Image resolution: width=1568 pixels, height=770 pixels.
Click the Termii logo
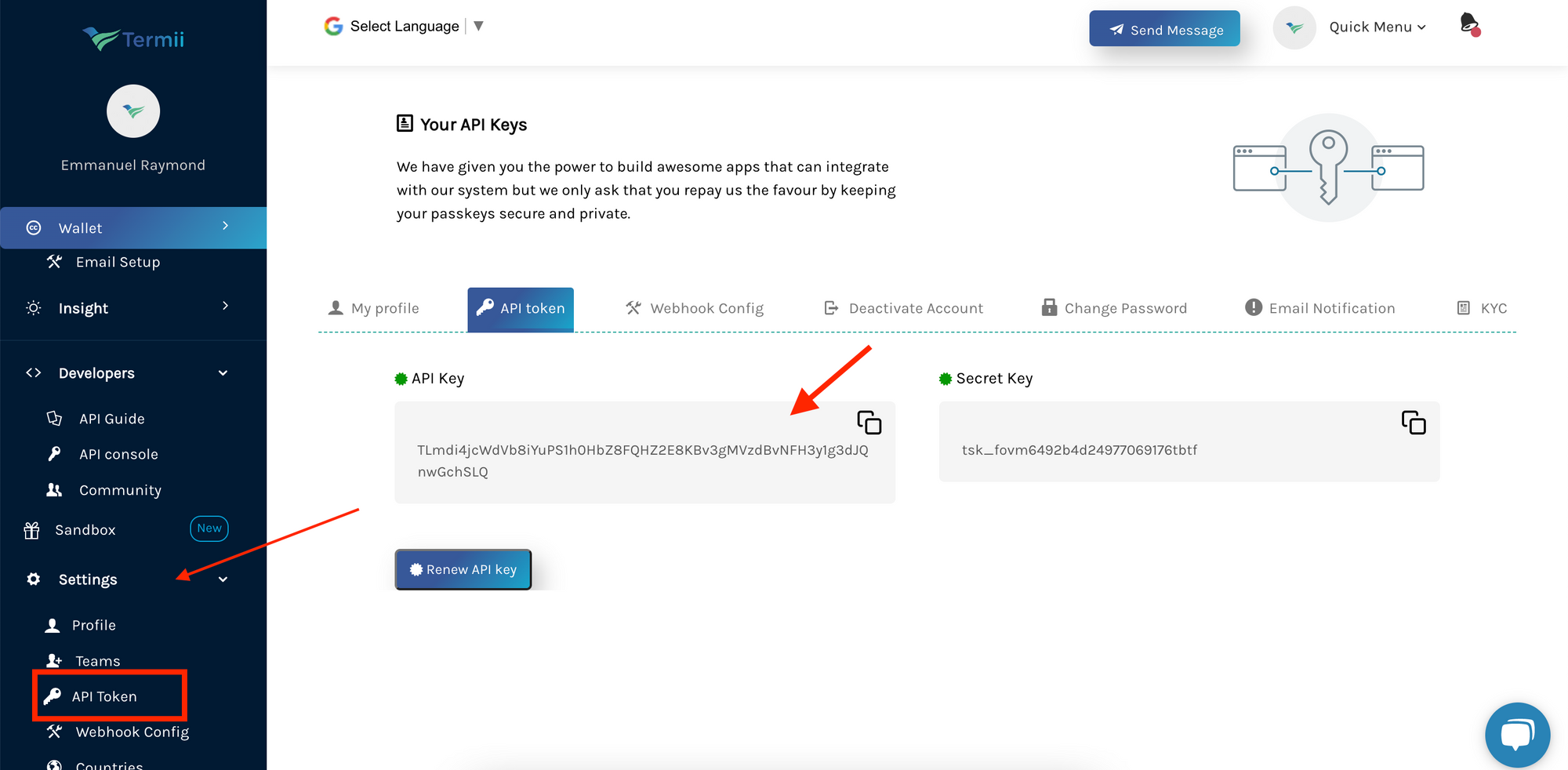(x=133, y=38)
